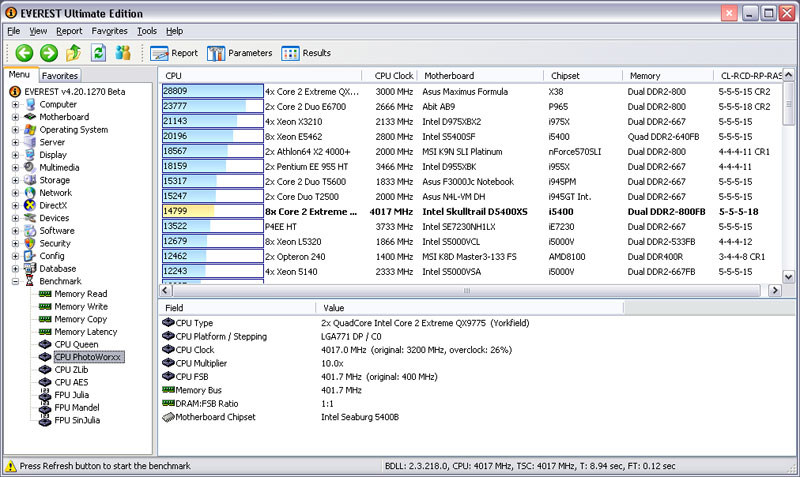Screen dimensions: 800x477
Task: Select Display icon in the tree
Action: (x=31, y=155)
